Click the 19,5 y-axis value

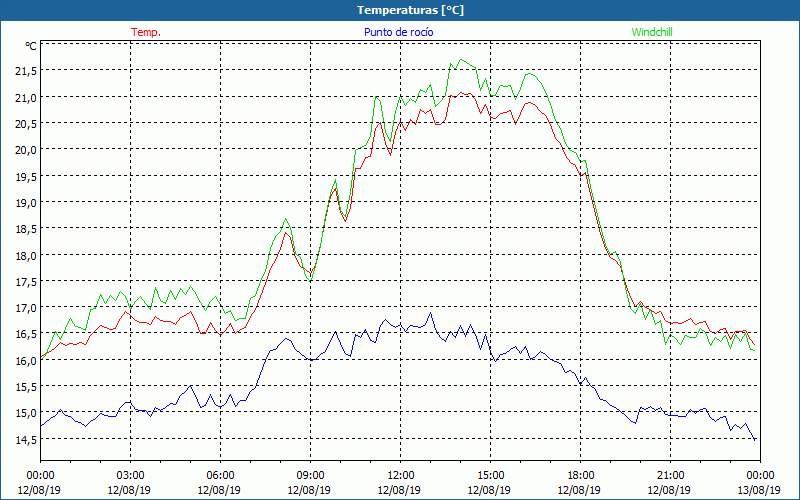[25, 177]
